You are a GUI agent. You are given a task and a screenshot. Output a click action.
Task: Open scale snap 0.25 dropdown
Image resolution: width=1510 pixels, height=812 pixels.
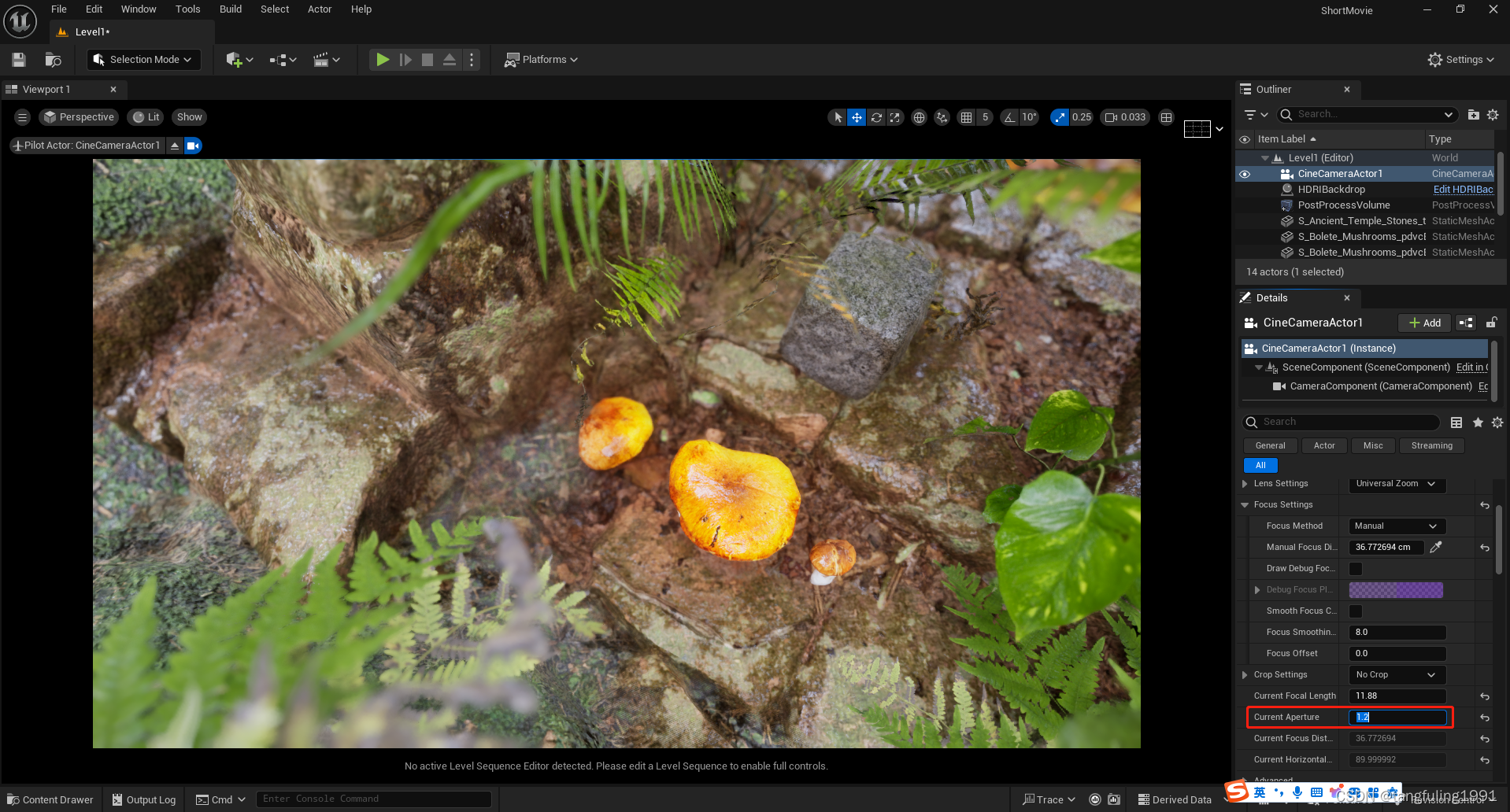[1082, 117]
